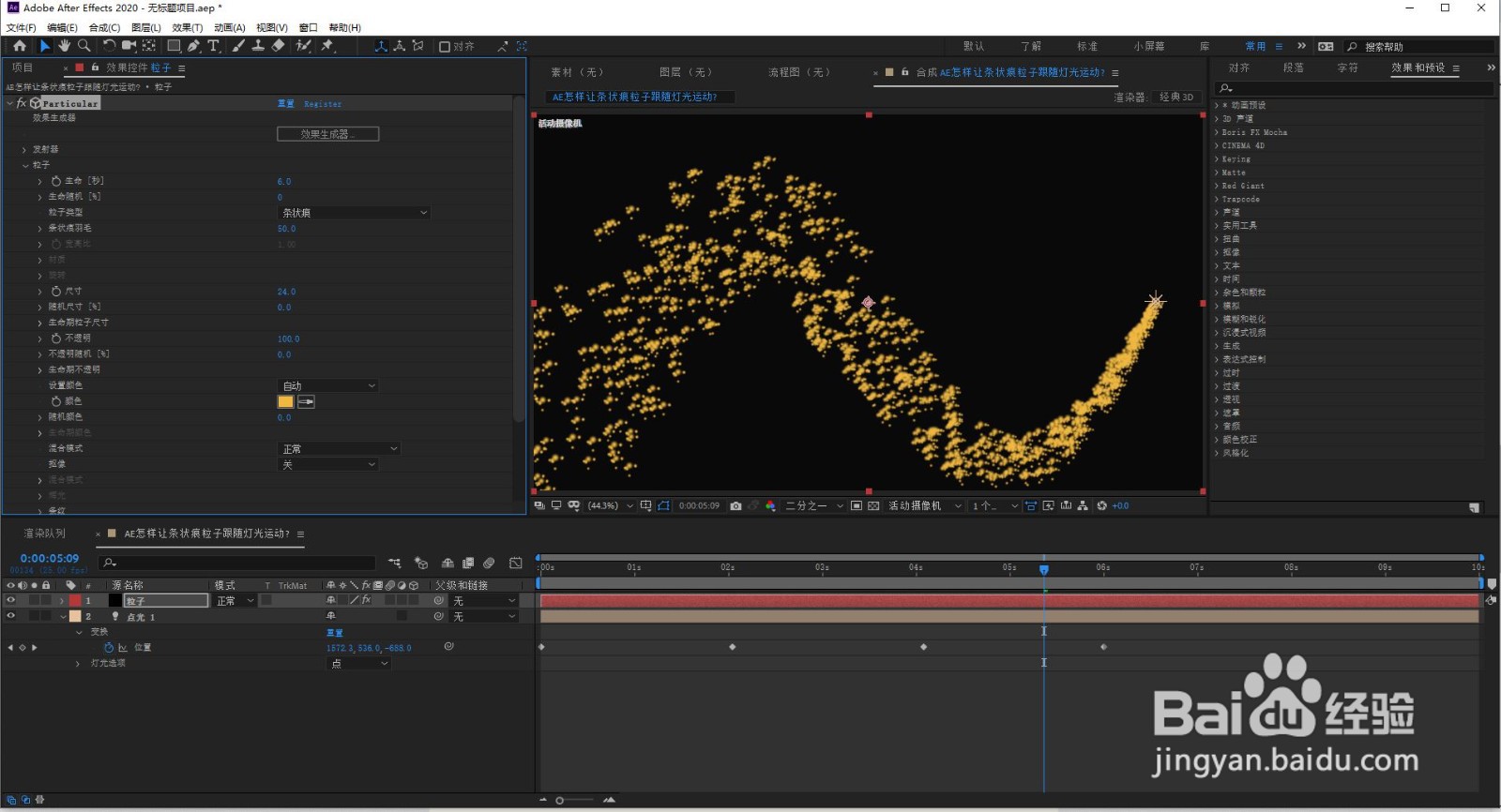The width and height of the screenshot is (1501, 812).
Task: Open the 效果(T) menu
Action: 187,27
